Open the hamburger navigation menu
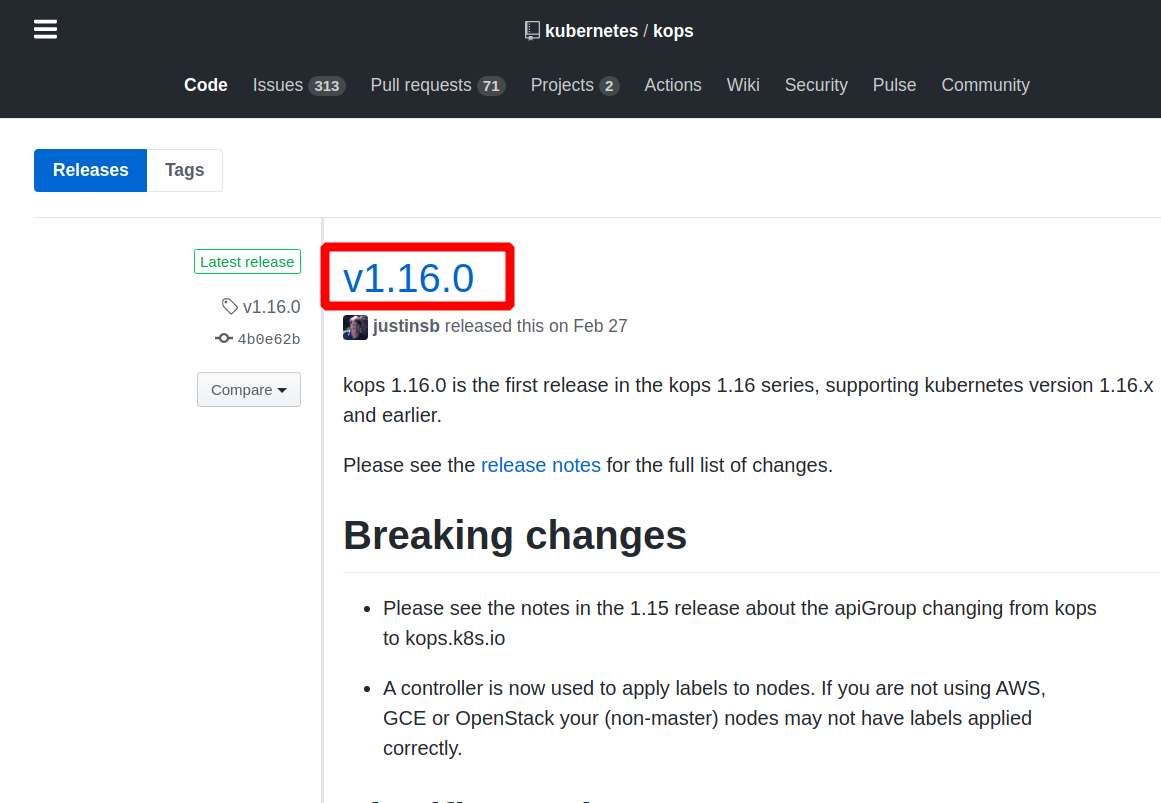The width and height of the screenshot is (1161, 803). pyautogui.click(x=45, y=30)
